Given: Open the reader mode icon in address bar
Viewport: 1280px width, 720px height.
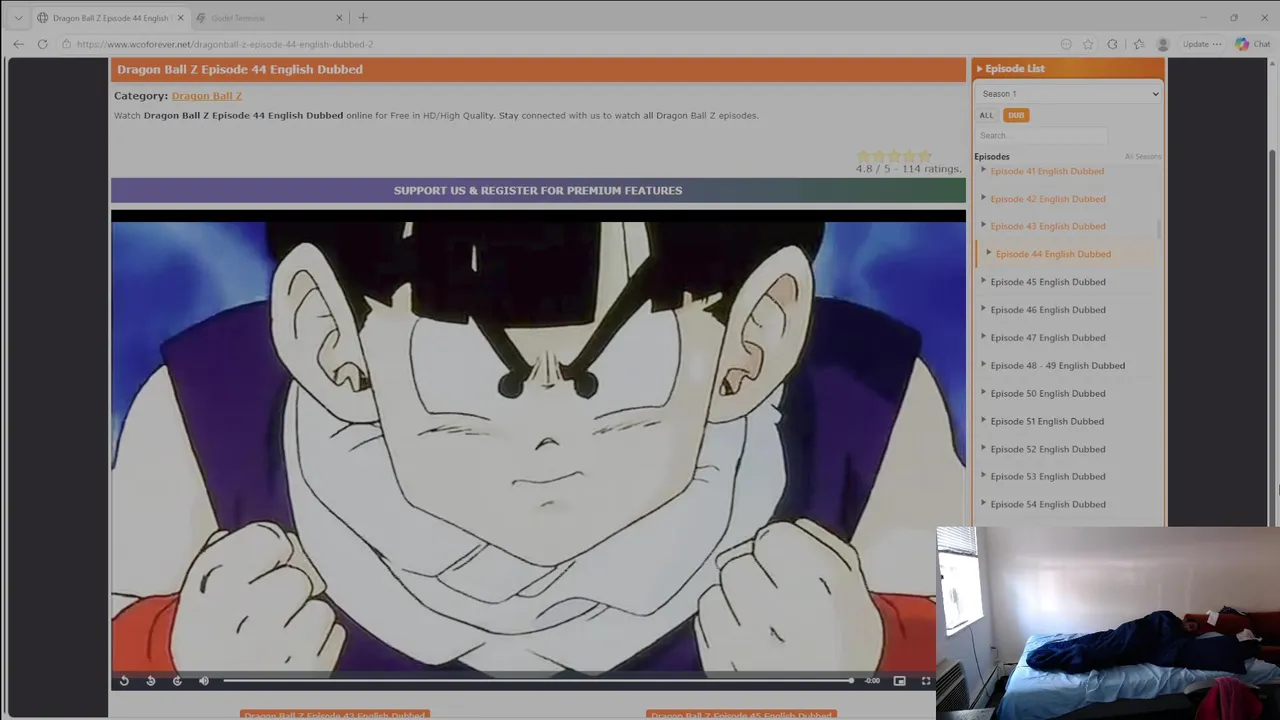Looking at the screenshot, I should [1066, 44].
